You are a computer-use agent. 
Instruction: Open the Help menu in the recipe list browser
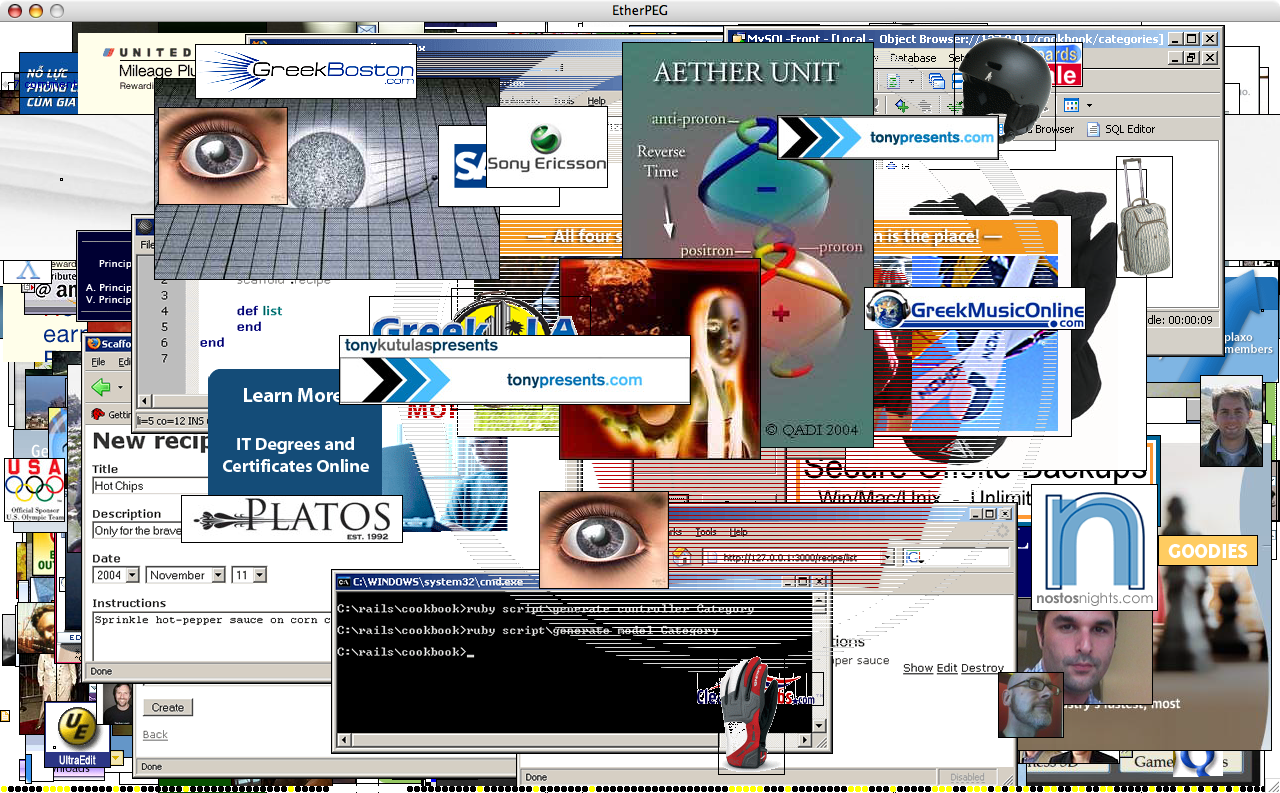738,532
